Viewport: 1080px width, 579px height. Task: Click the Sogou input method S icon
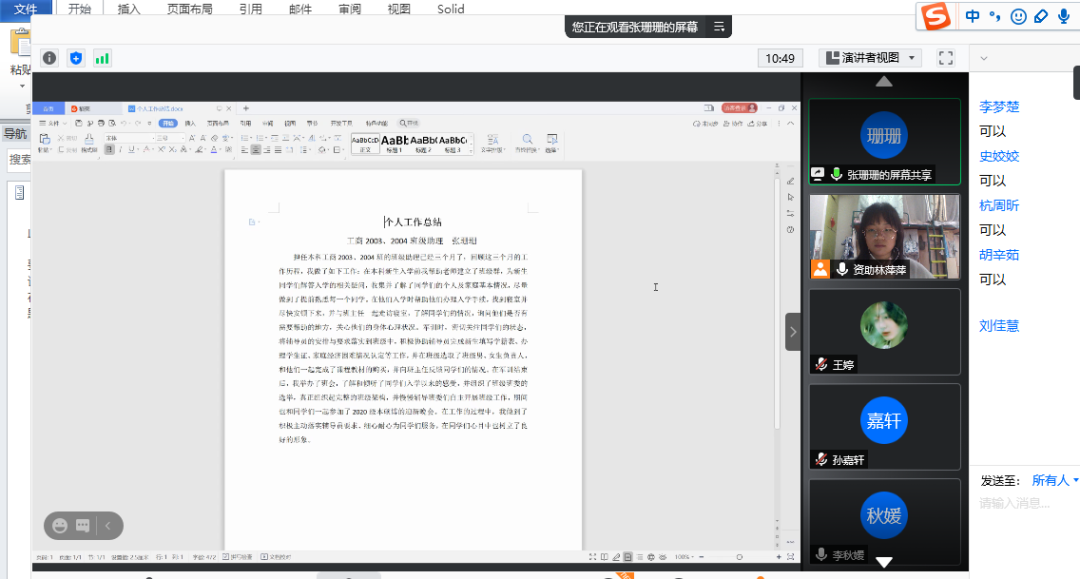click(935, 17)
